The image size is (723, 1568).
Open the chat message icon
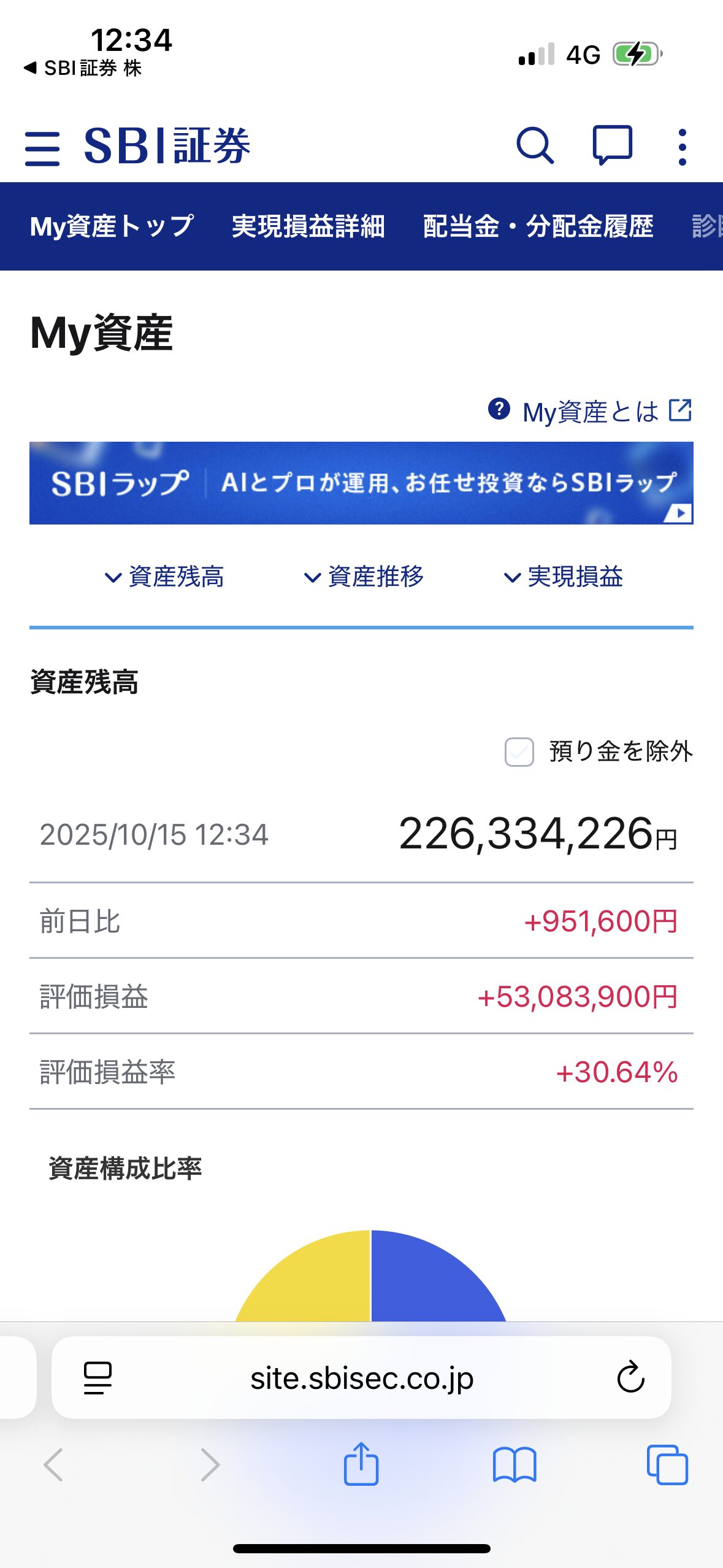coord(612,145)
